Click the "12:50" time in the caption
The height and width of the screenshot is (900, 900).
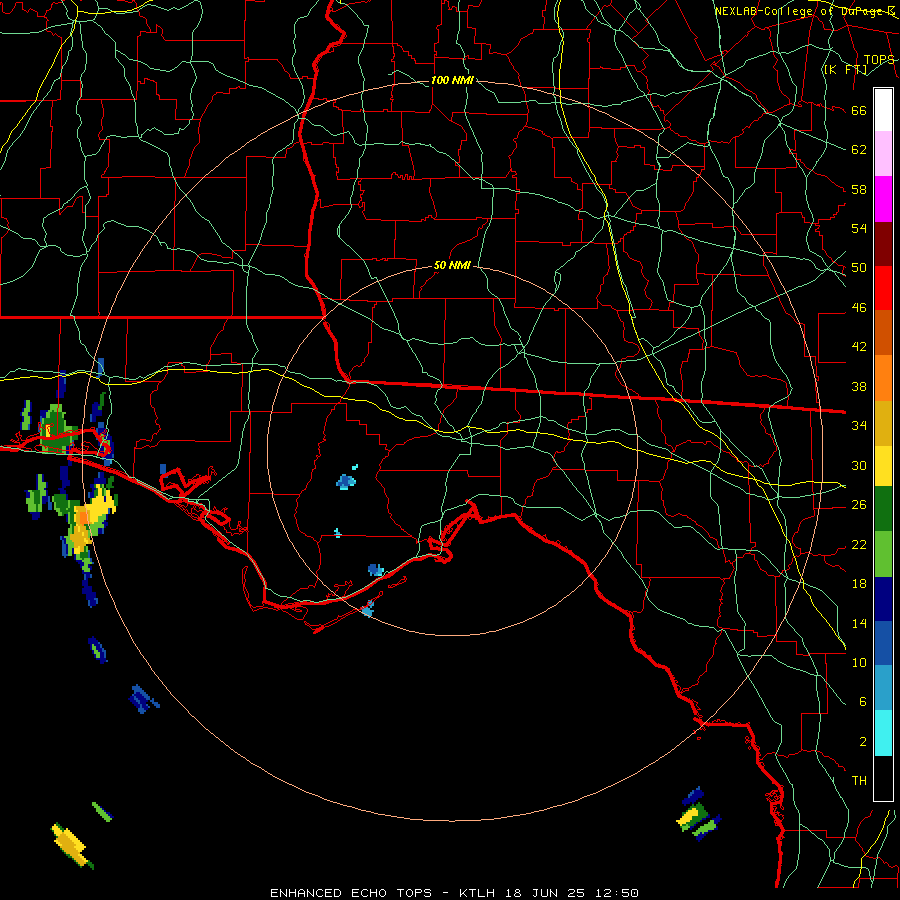point(616,893)
